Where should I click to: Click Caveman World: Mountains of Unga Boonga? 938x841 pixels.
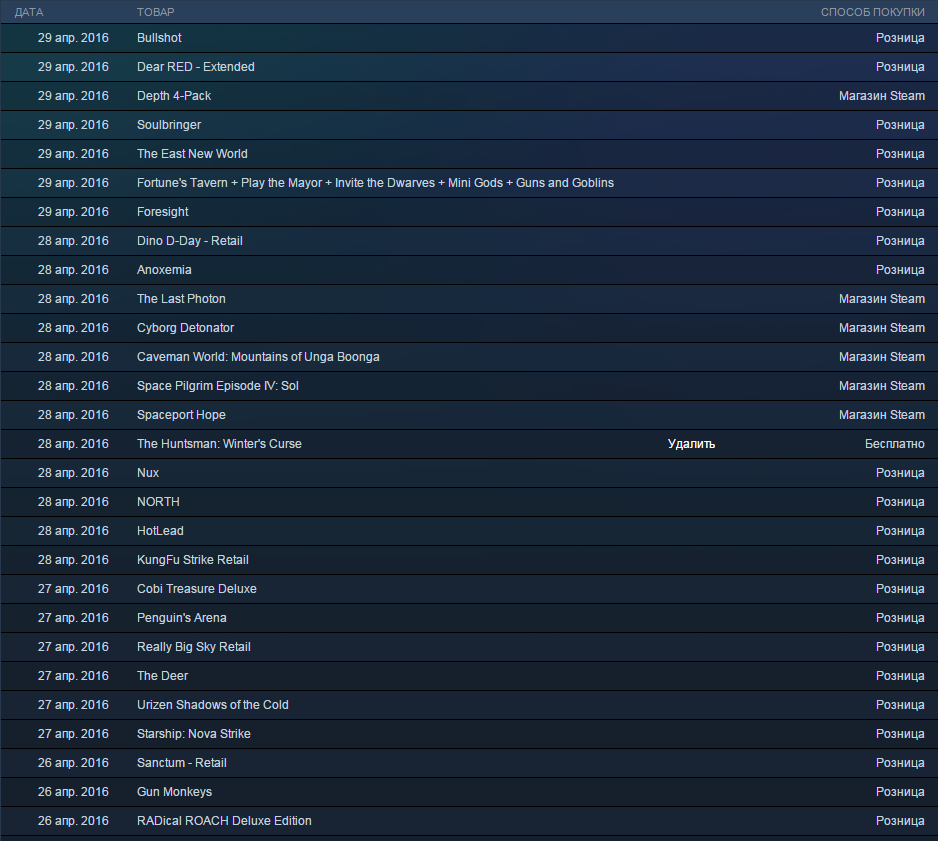(x=258, y=357)
